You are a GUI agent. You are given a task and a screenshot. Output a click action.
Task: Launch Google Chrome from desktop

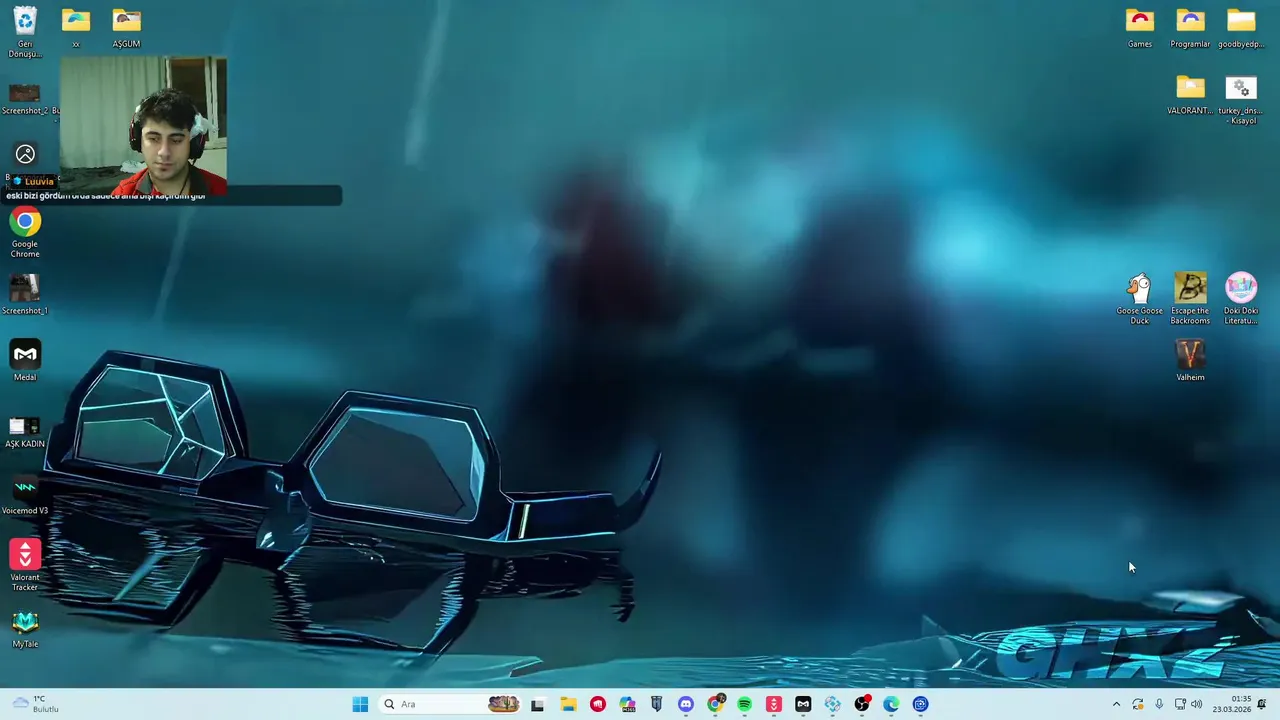point(25,232)
